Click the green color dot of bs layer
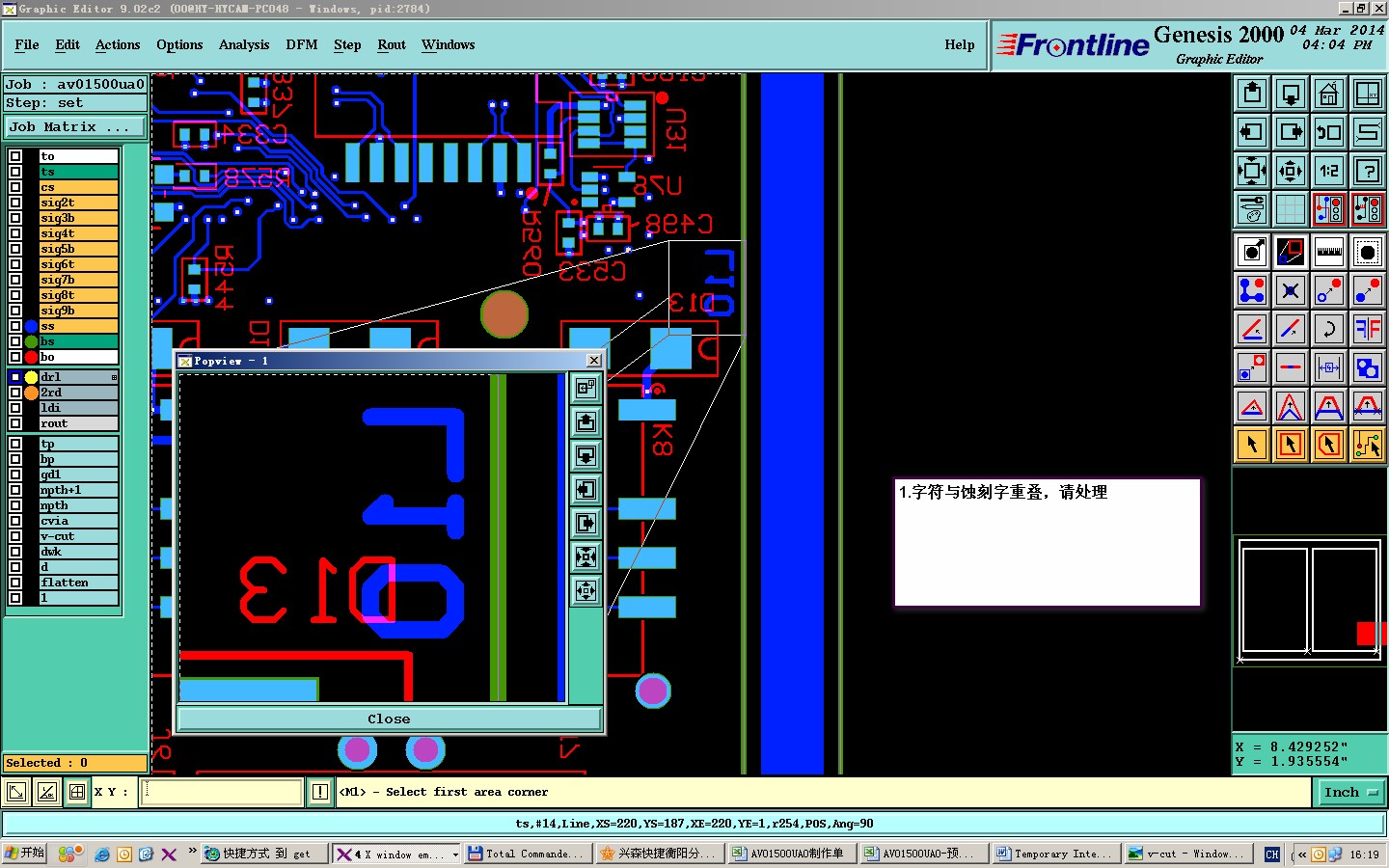The width and height of the screenshot is (1389, 868). click(x=32, y=341)
